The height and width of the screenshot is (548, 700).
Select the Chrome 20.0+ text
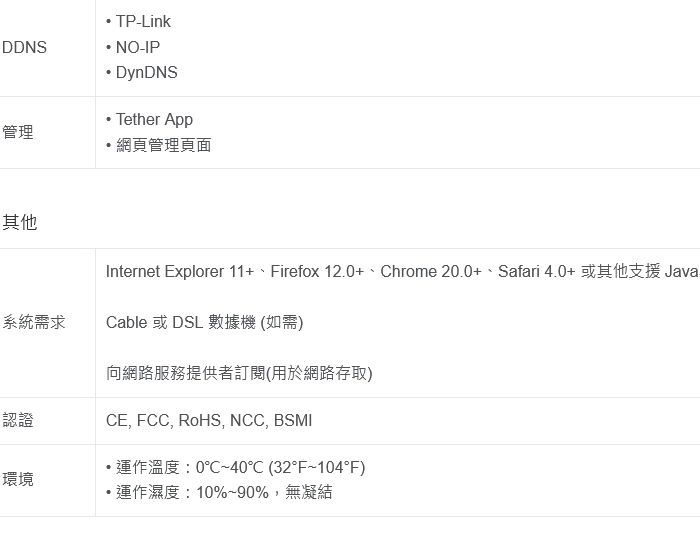[431, 272]
